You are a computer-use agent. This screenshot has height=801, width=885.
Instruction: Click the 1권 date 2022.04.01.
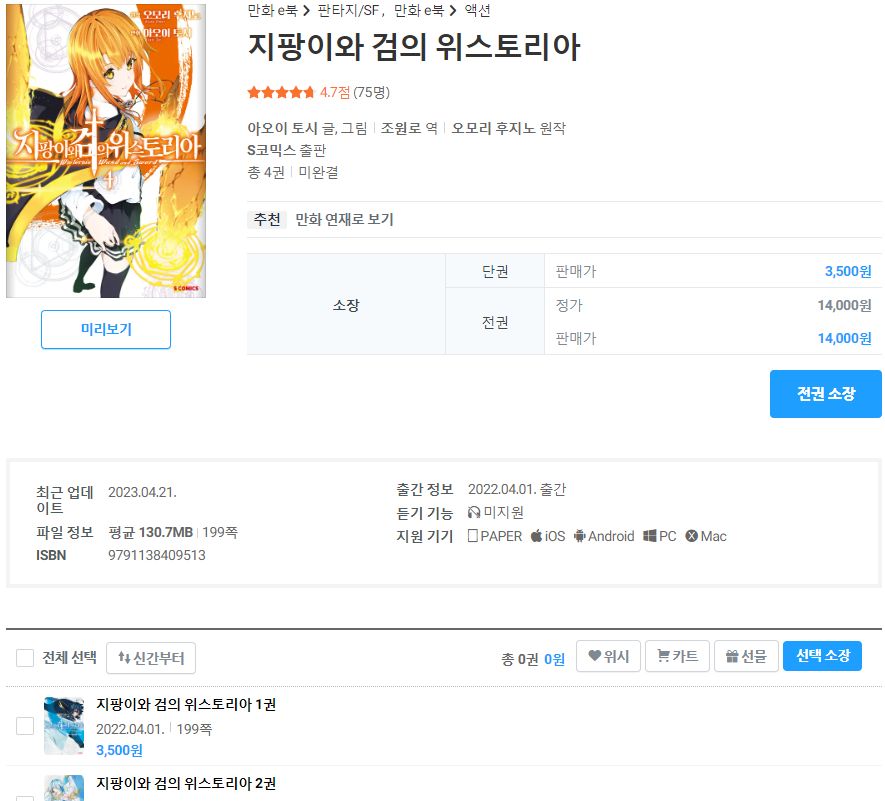[130, 729]
